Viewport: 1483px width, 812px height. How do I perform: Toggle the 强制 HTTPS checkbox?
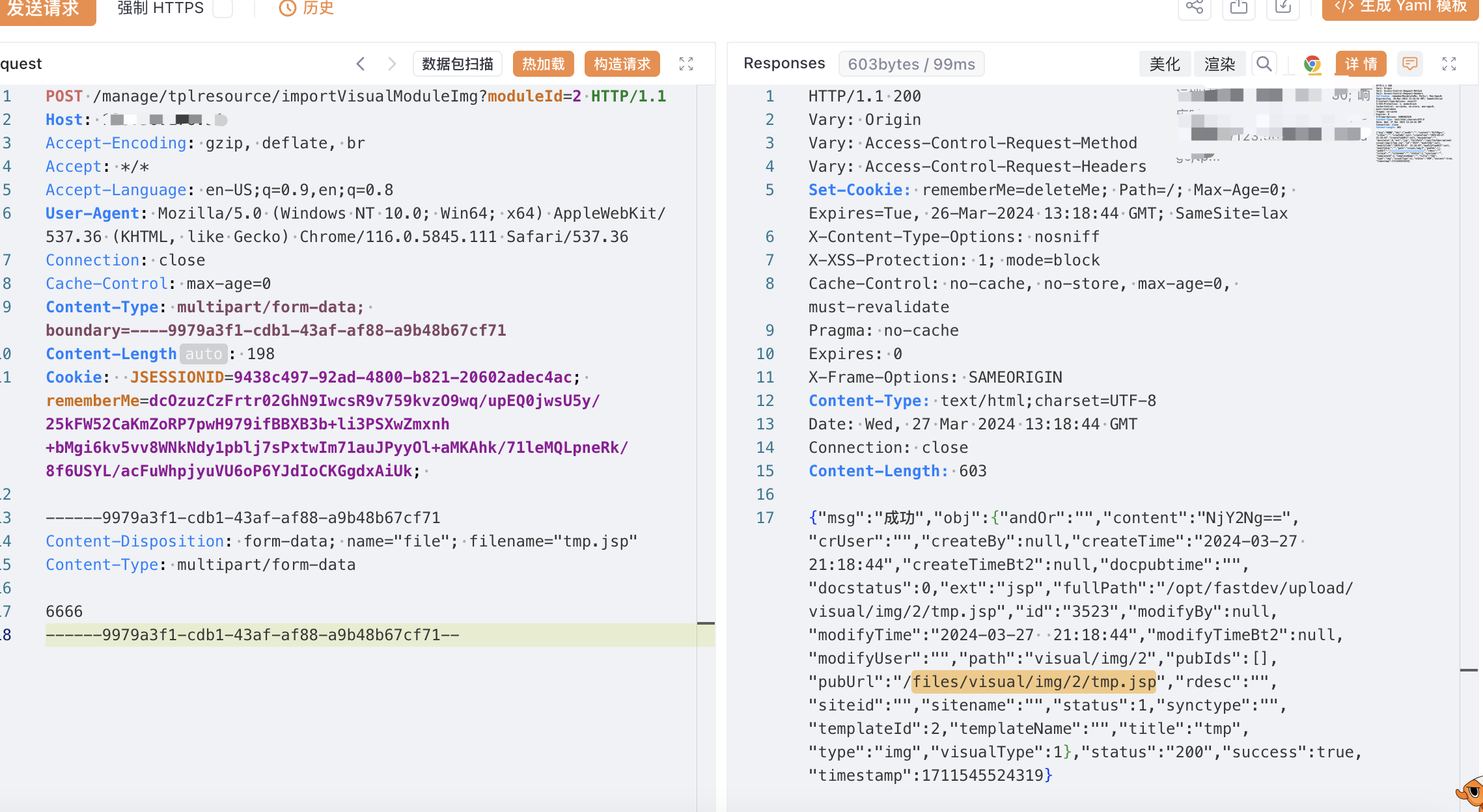tap(223, 8)
